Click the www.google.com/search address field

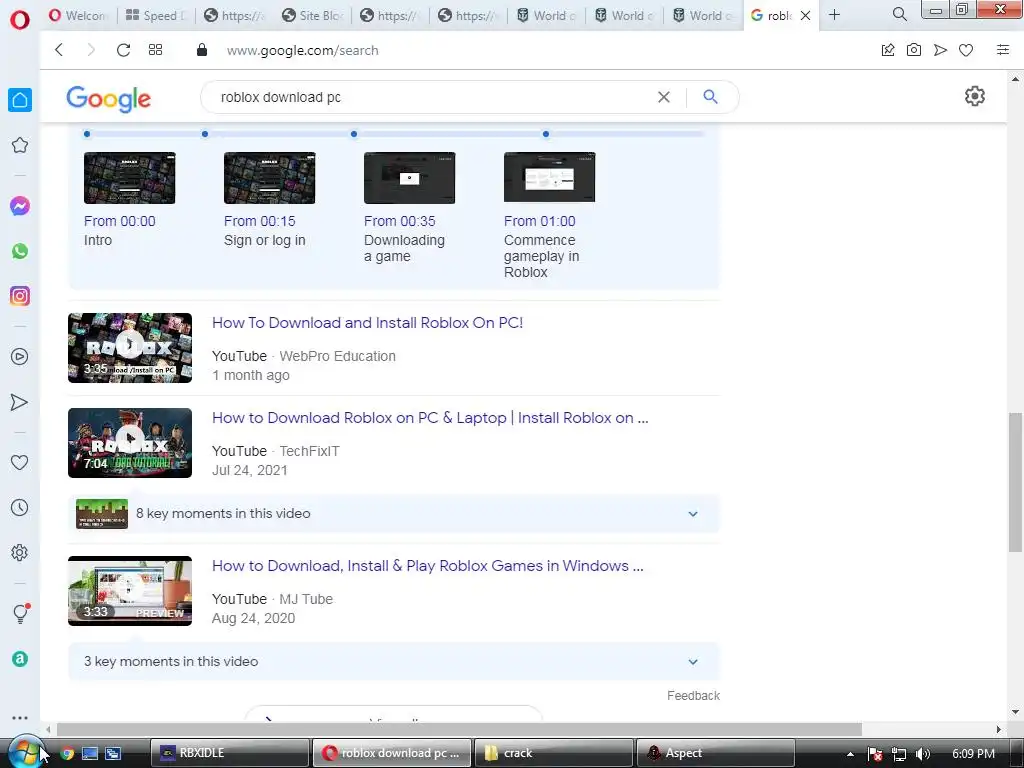(x=302, y=50)
